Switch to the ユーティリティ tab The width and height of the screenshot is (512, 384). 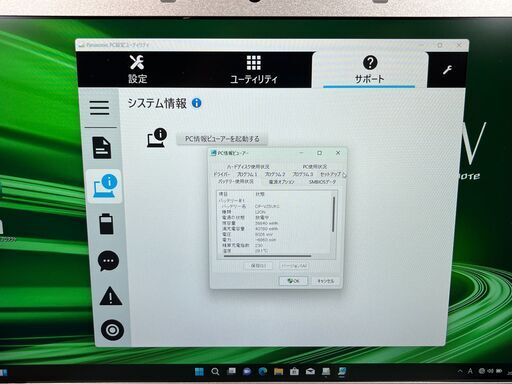click(254, 69)
